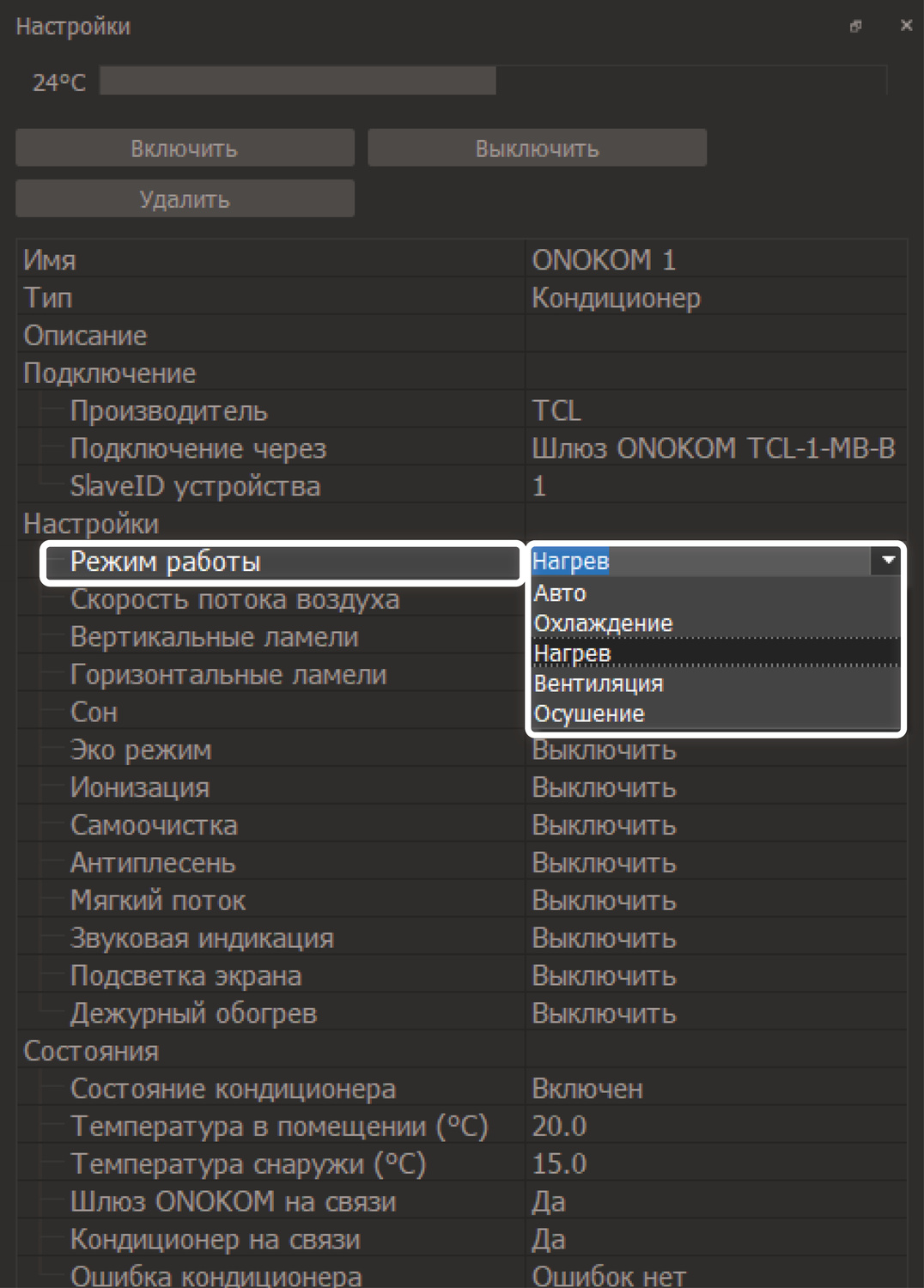Click the Режим работы dropdown arrow
Screen dimensions: 924x1288
(888, 561)
